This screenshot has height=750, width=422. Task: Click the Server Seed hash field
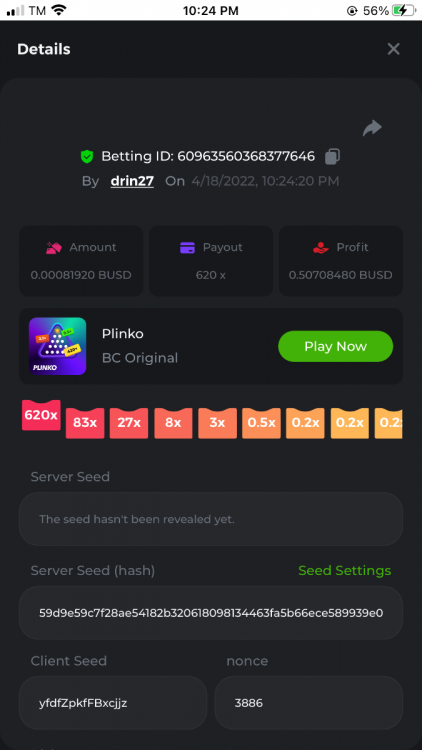click(x=211, y=613)
